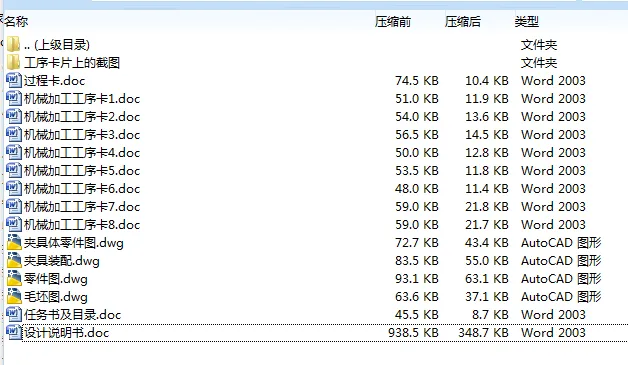Image resolution: width=628 pixels, height=365 pixels.
Task: Click the 348.7 KB compressed size value
Action: 483,333
